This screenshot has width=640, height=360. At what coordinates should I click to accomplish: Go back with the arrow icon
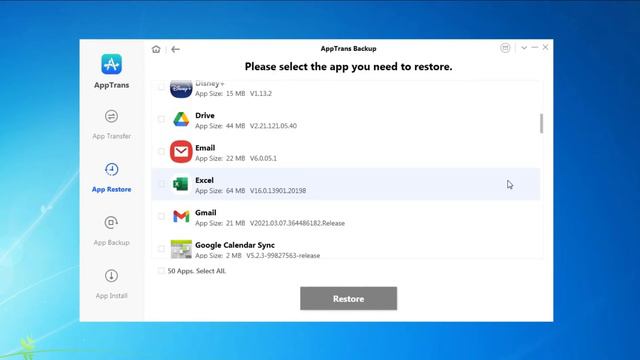pyautogui.click(x=176, y=49)
